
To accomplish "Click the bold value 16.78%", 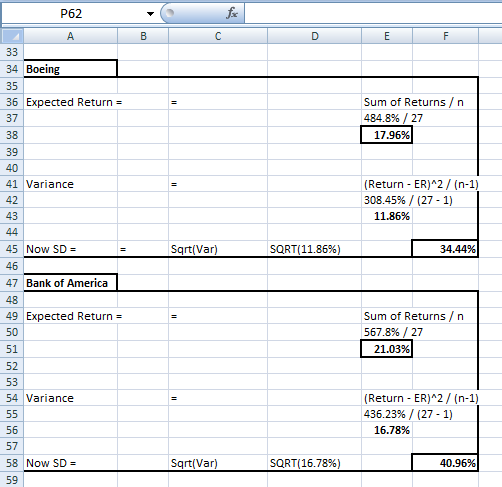I will click(392, 430).
